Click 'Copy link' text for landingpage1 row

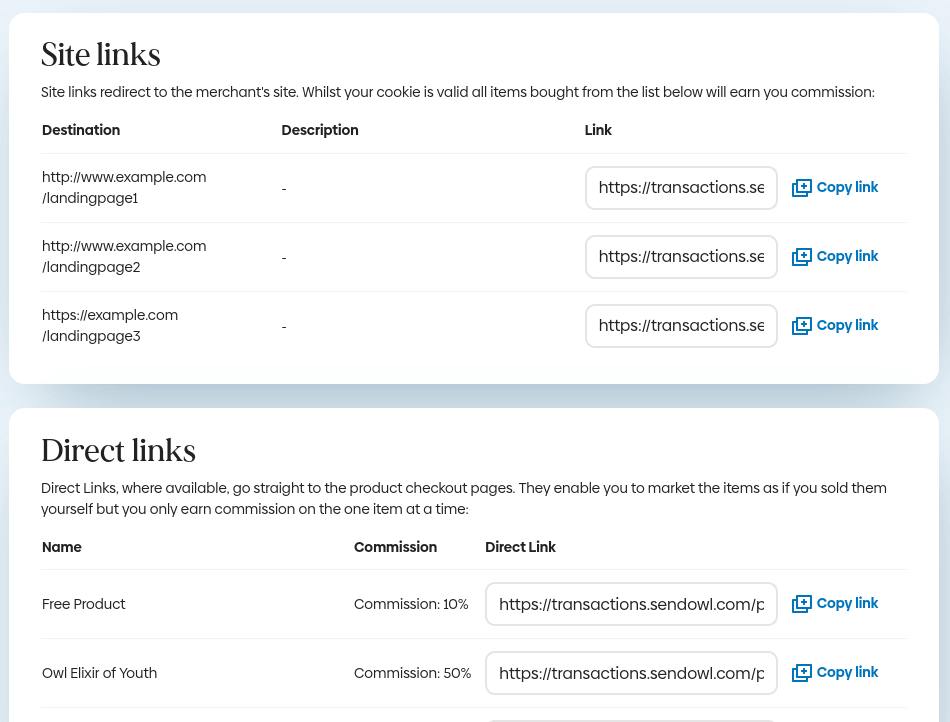[x=847, y=187]
